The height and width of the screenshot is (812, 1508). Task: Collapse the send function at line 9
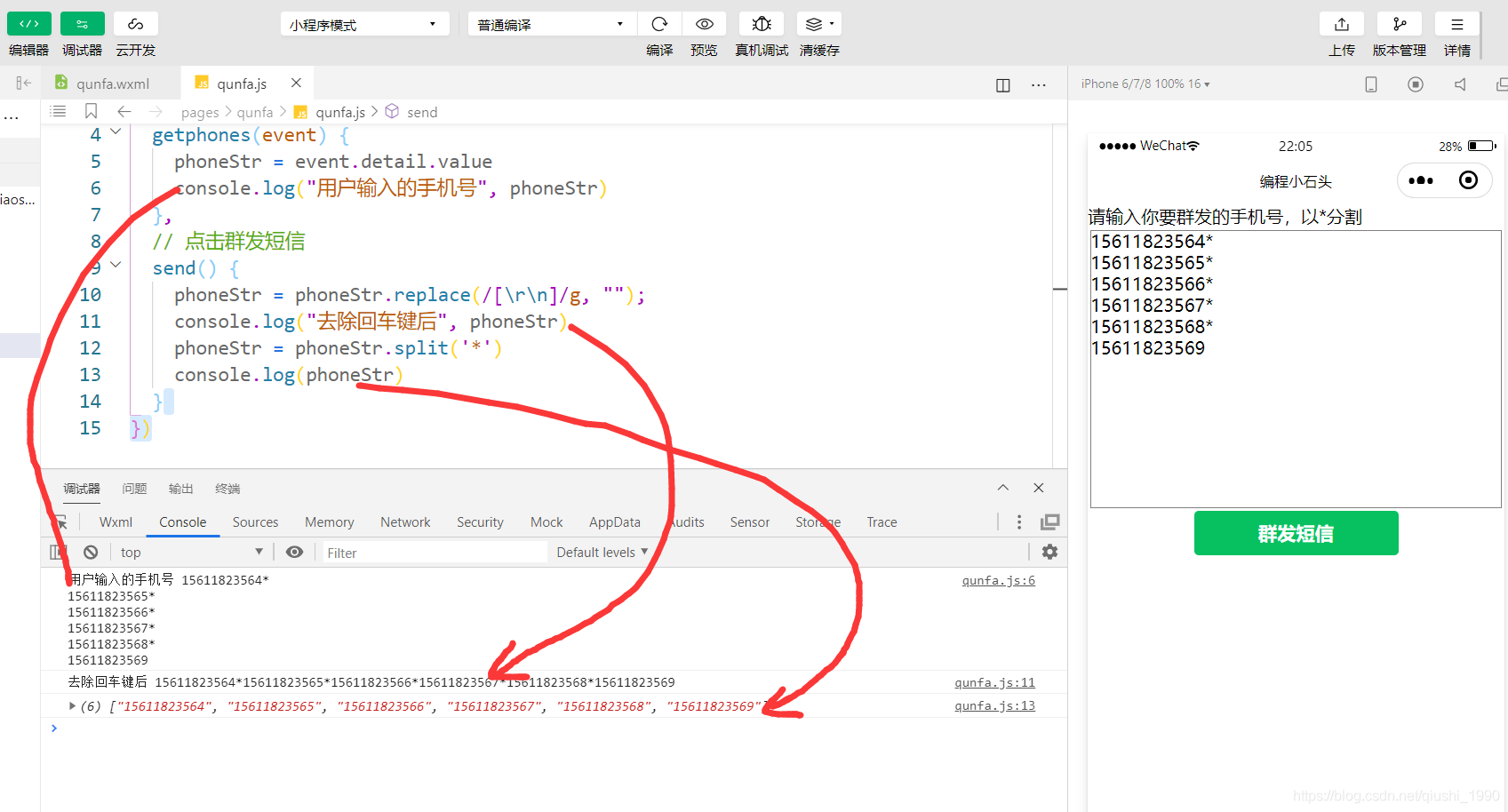pos(116,265)
